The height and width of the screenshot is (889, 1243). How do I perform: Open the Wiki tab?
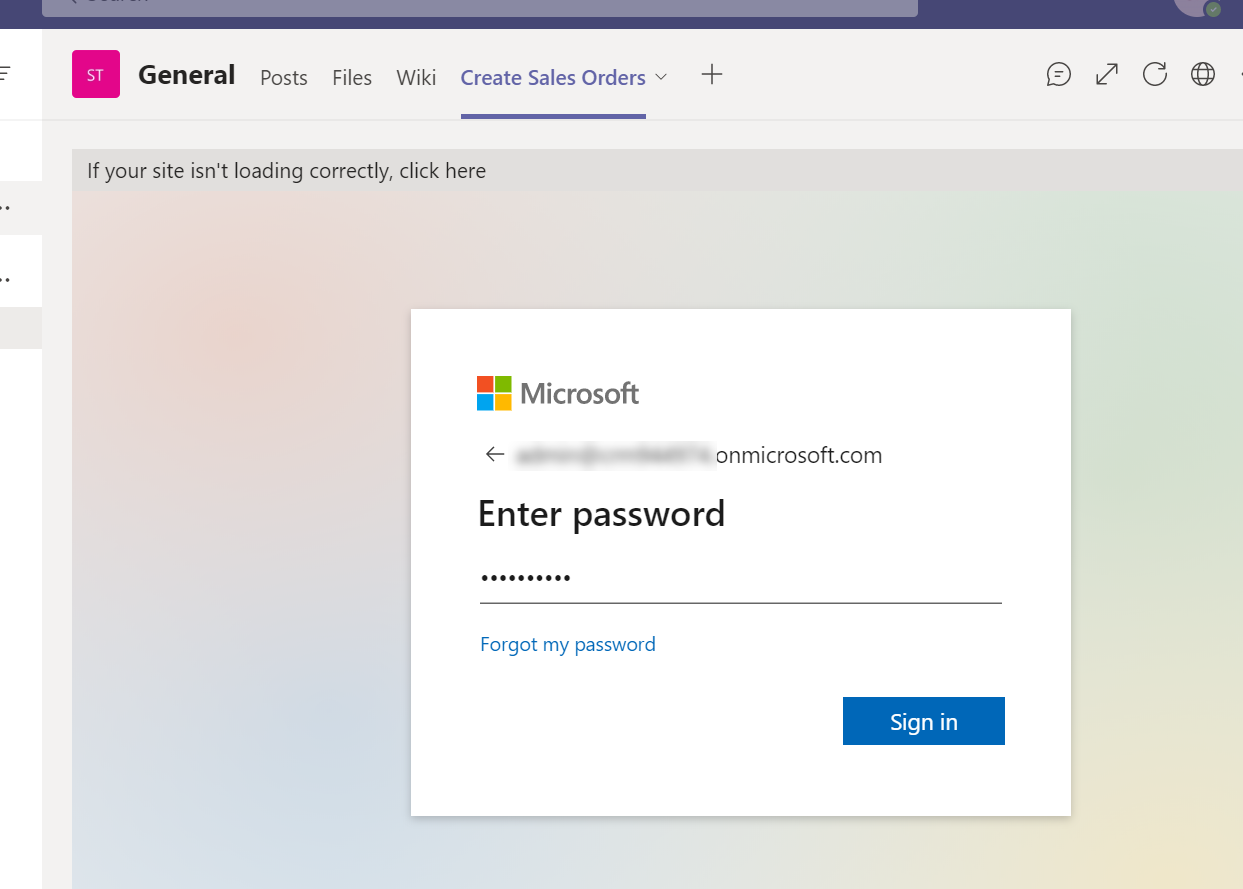(x=416, y=78)
